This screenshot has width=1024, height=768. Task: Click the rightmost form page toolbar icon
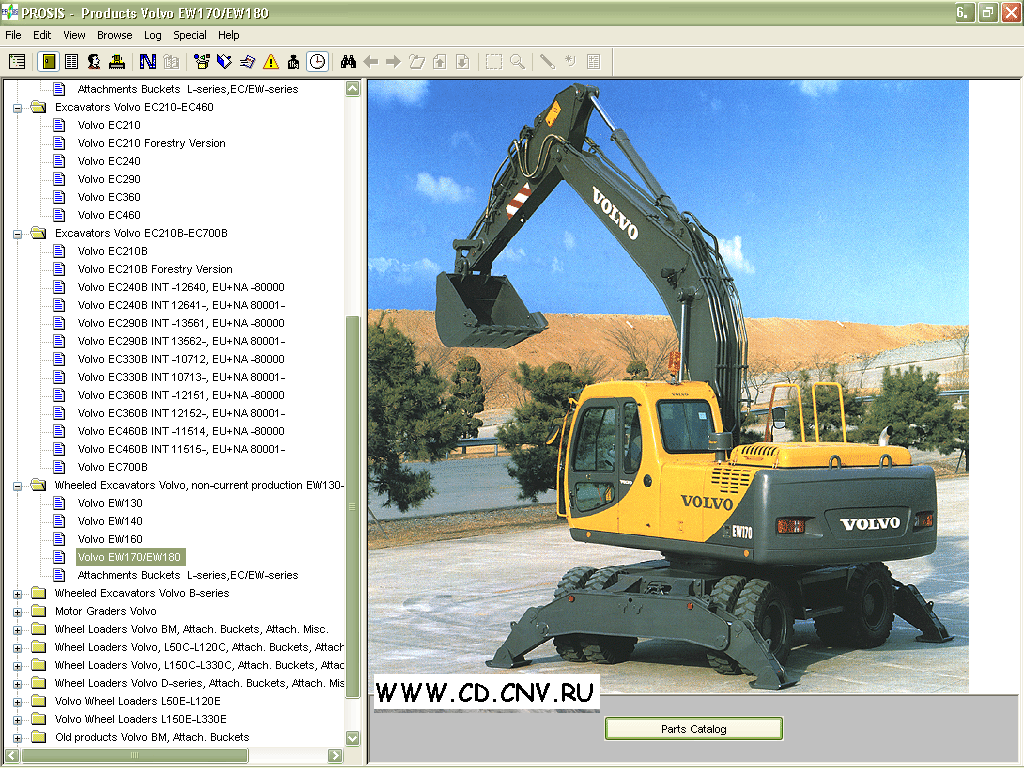tap(593, 62)
